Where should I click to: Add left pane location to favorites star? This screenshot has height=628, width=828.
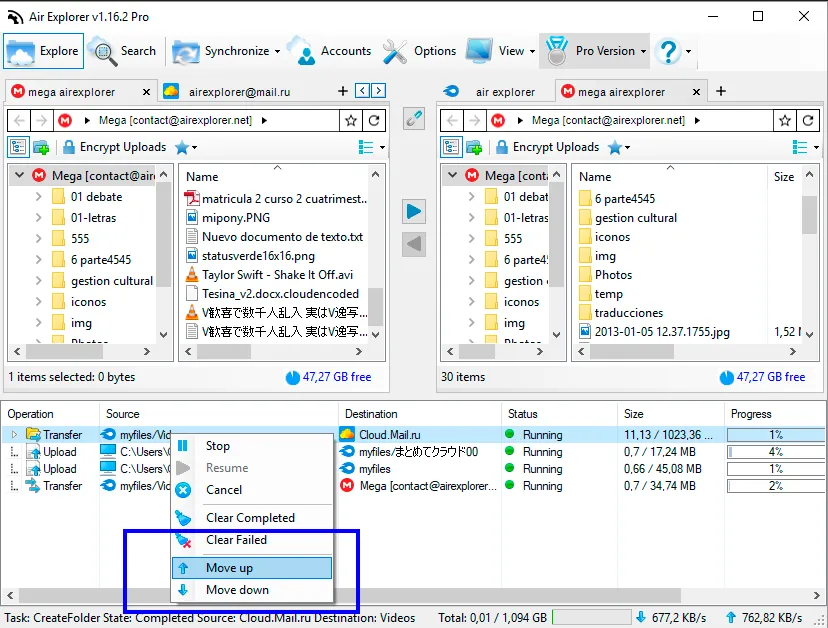pyautogui.click(x=351, y=120)
